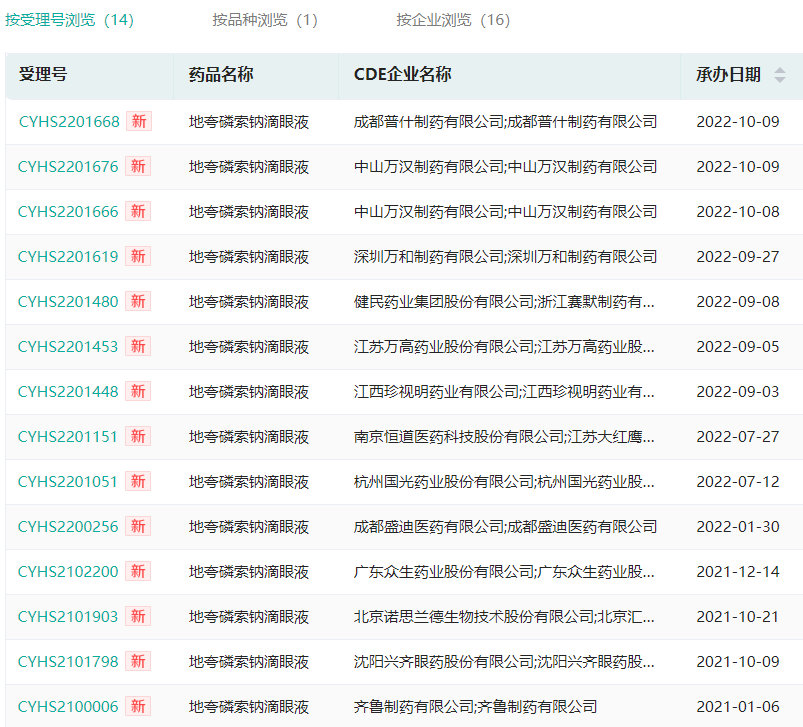This screenshot has height=727, width=803.
Task: Click date cell 2021-01-06
Action: point(738,708)
